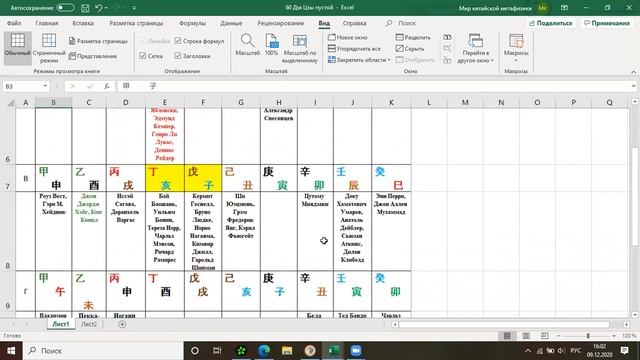Click the Представления button
The width and height of the screenshot is (640, 360).
coord(93,56)
